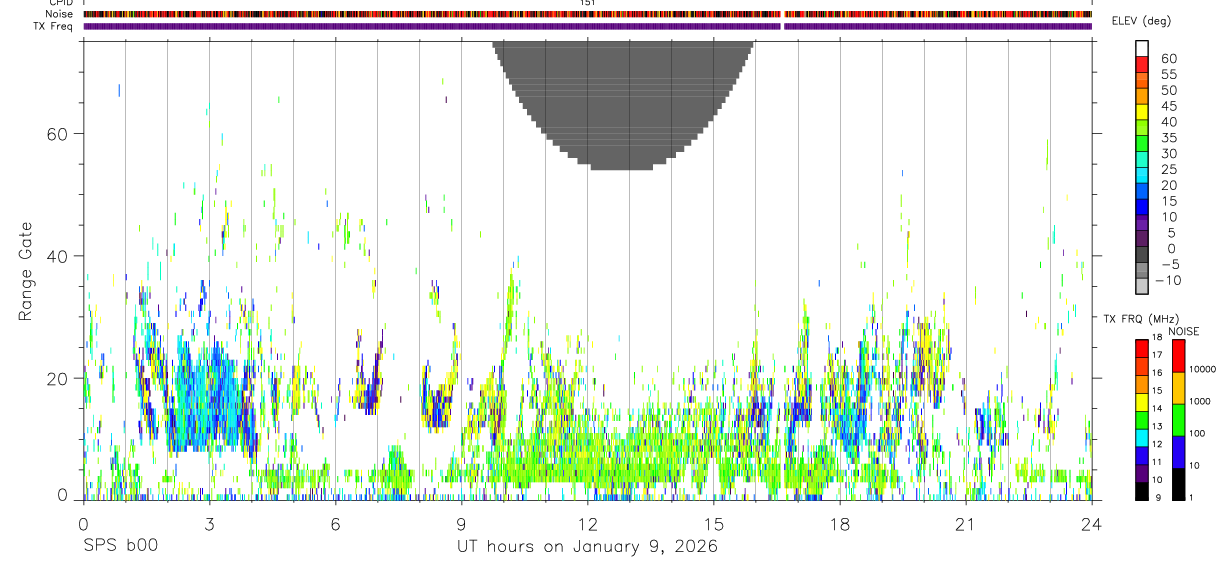
Task: Click the '1000' value on NOISE legend
Action: point(1200,401)
